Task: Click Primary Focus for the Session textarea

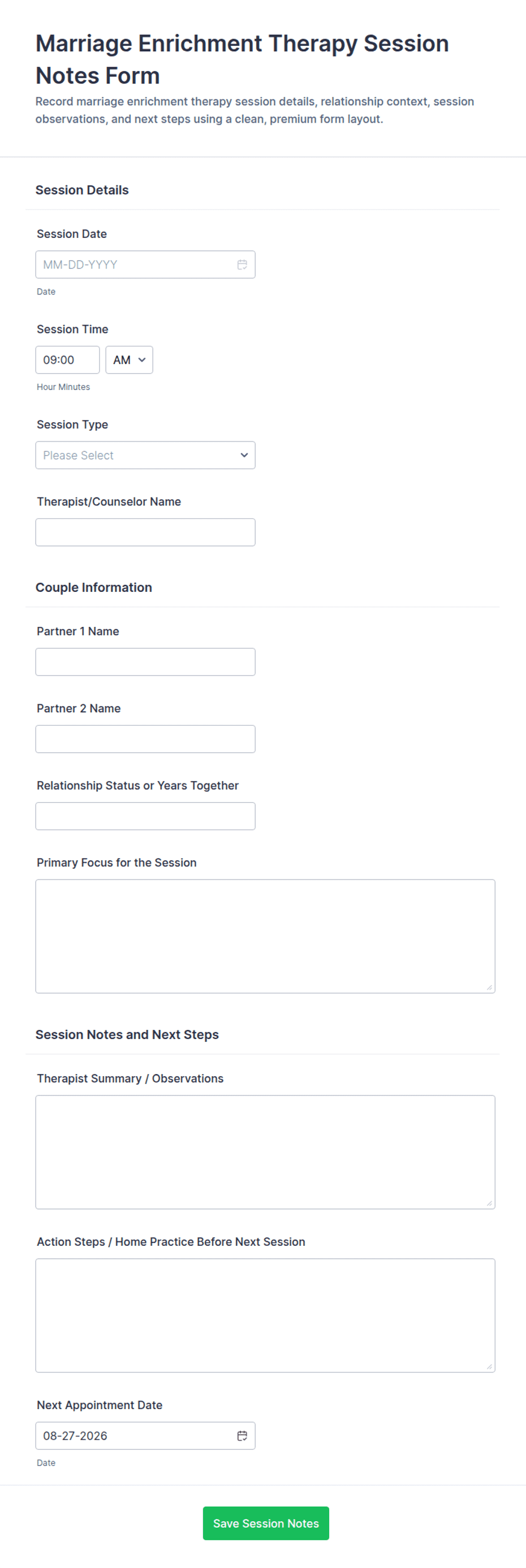Action: coord(265,936)
